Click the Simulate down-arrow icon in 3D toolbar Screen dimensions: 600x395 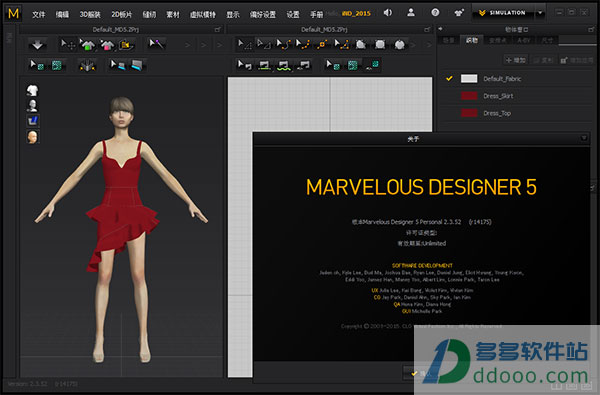[x=38, y=45]
